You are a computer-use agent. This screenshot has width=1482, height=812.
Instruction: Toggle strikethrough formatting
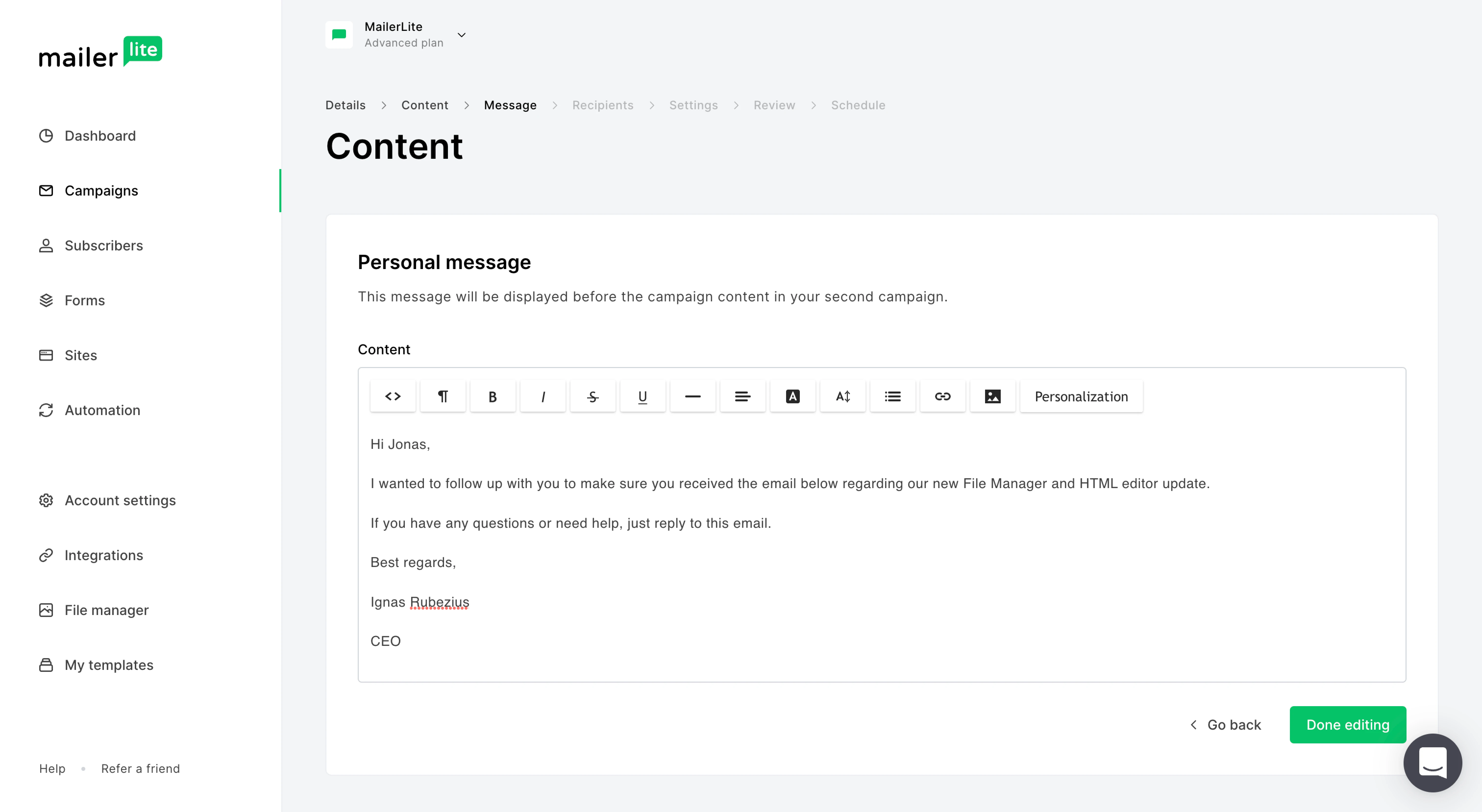click(x=593, y=396)
